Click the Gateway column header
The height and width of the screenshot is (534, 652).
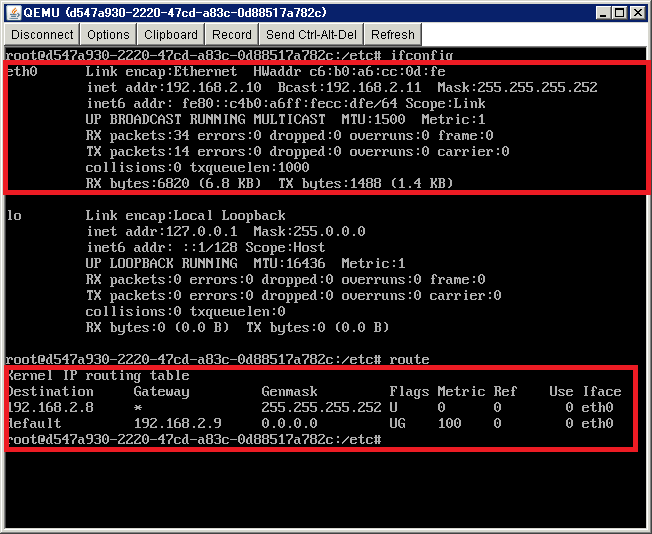coord(162,391)
